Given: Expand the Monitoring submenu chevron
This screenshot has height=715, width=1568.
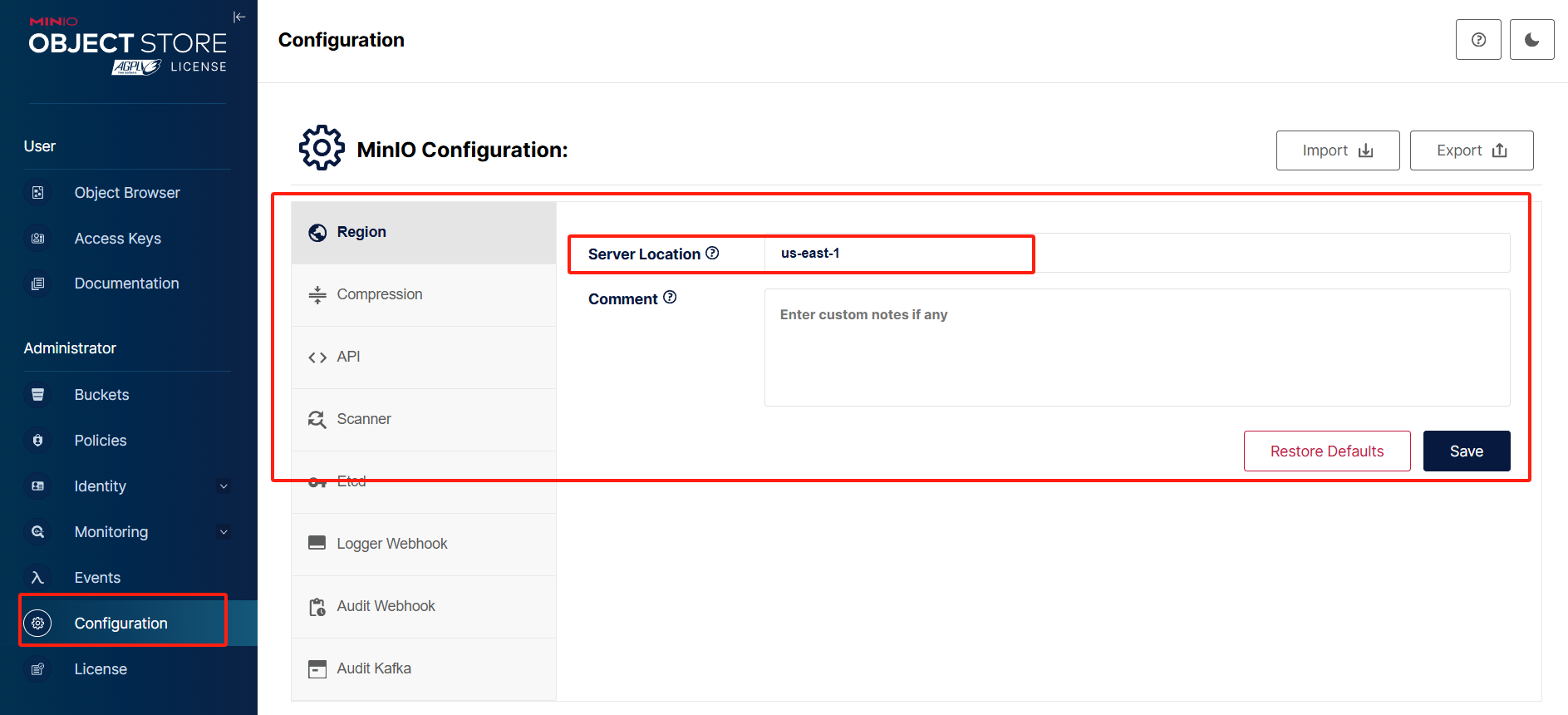Looking at the screenshot, I should (224, 532).
